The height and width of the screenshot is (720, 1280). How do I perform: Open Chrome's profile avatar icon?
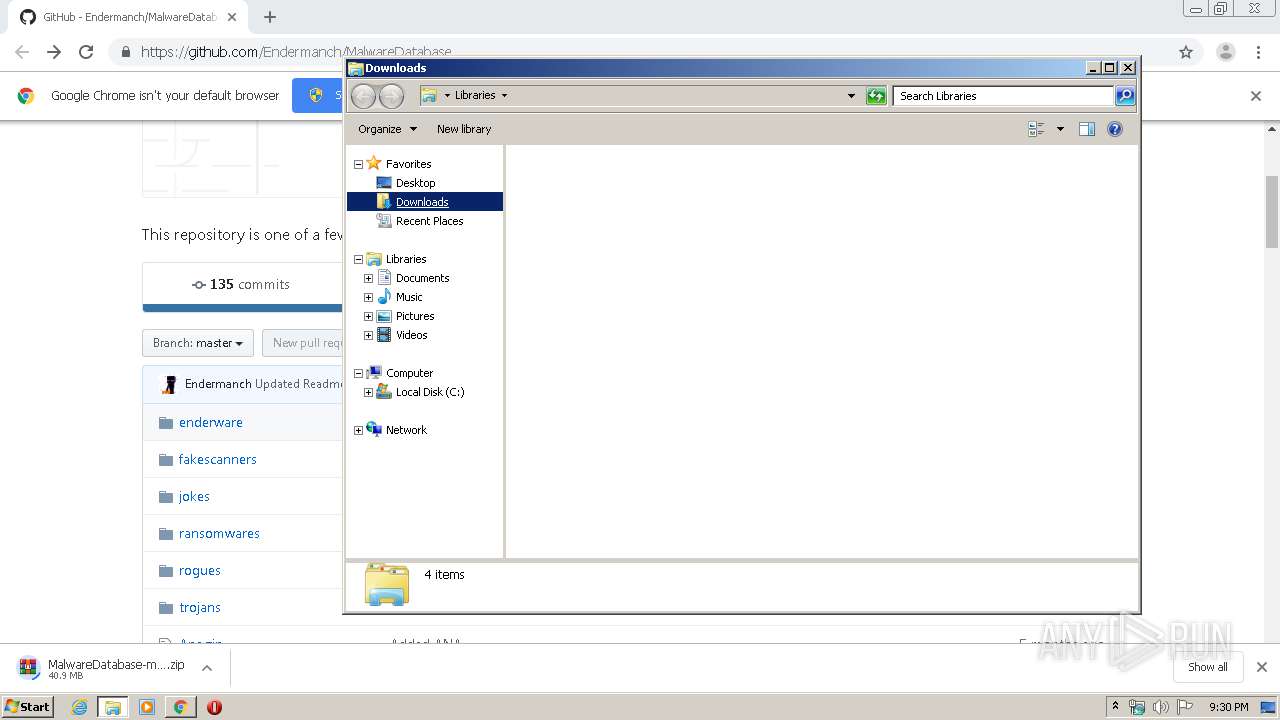pos(1225,52)
